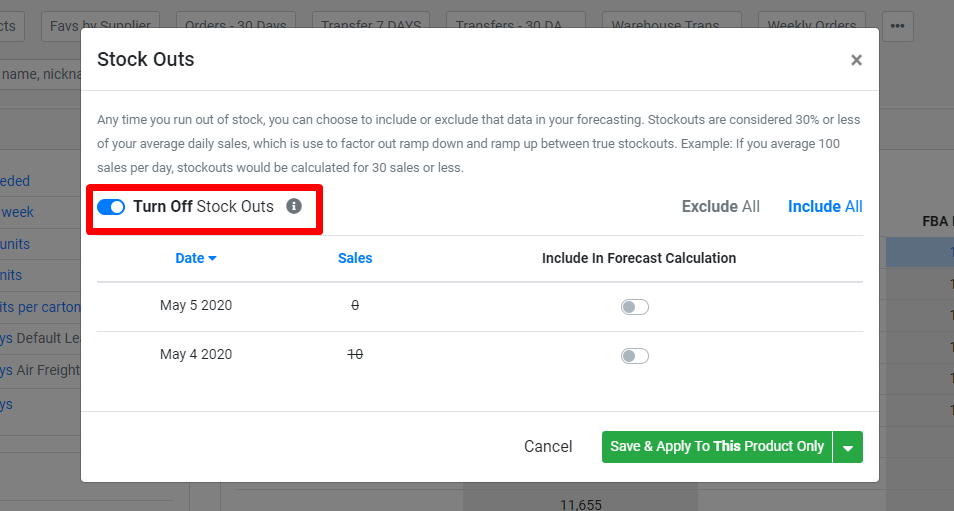Enable forecast inclusion for May 5 2020
Screen dimensions: 954x511
[x=635, y=307]
